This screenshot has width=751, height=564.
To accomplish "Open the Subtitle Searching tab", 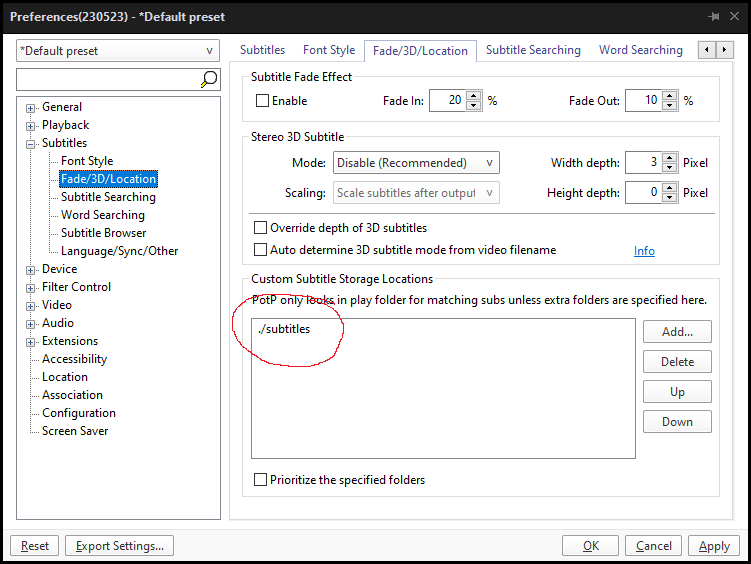I will click(533, 50).
